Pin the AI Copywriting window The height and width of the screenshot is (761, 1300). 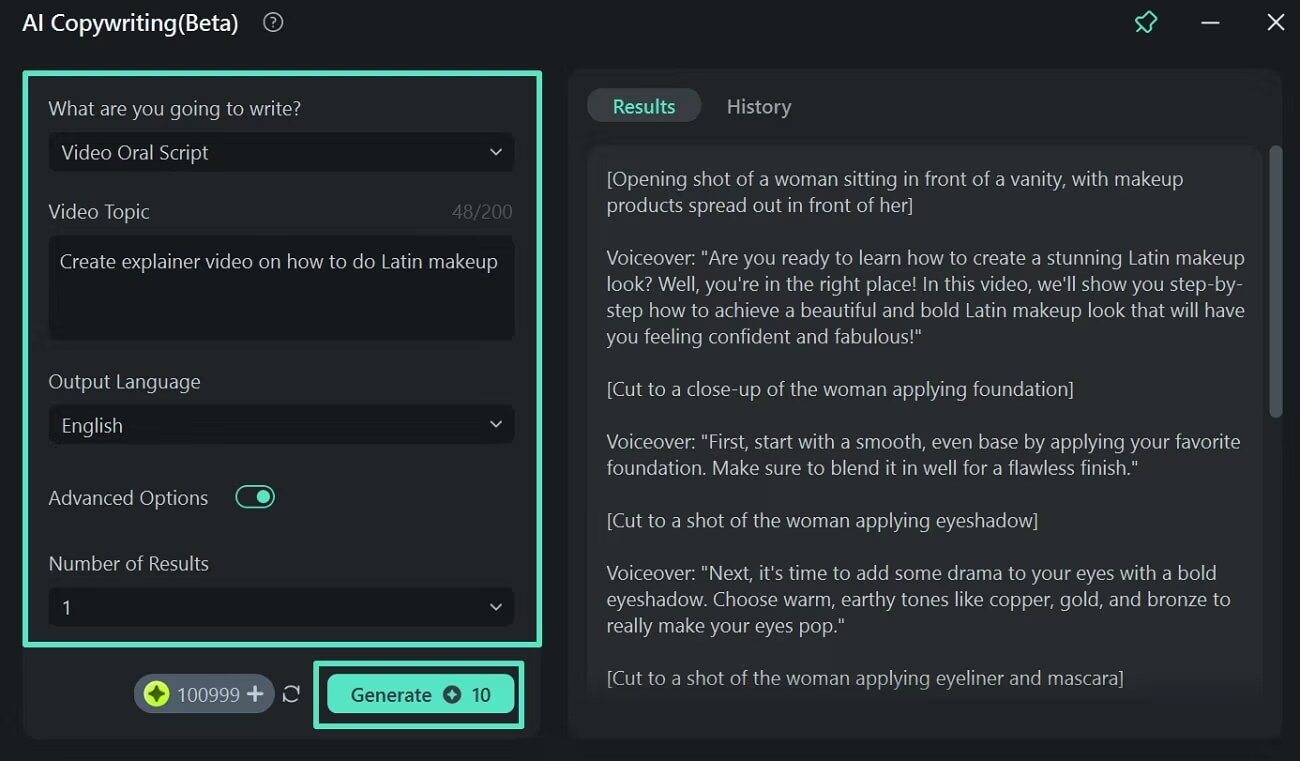point(1146,22)
